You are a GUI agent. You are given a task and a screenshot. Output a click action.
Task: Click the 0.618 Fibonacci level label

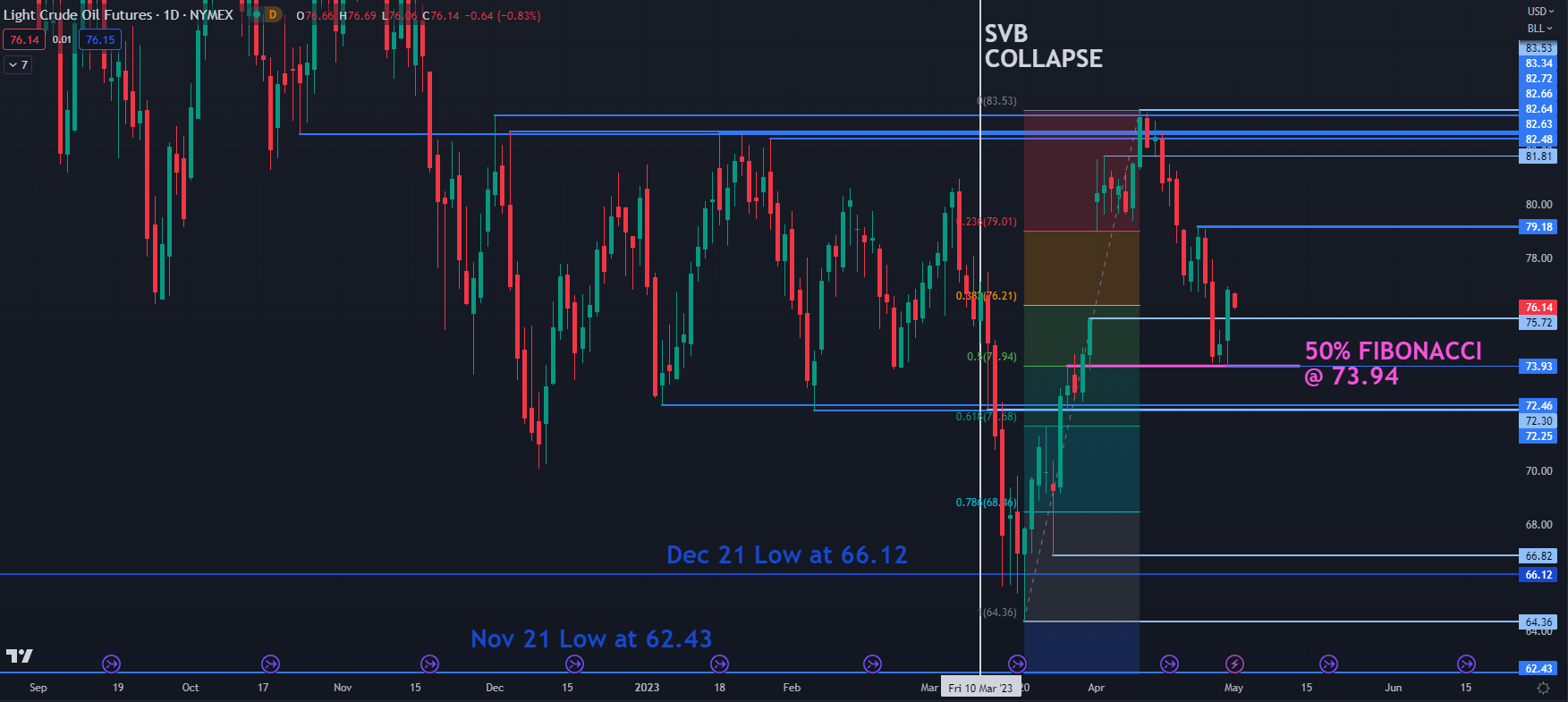[986, 417]
